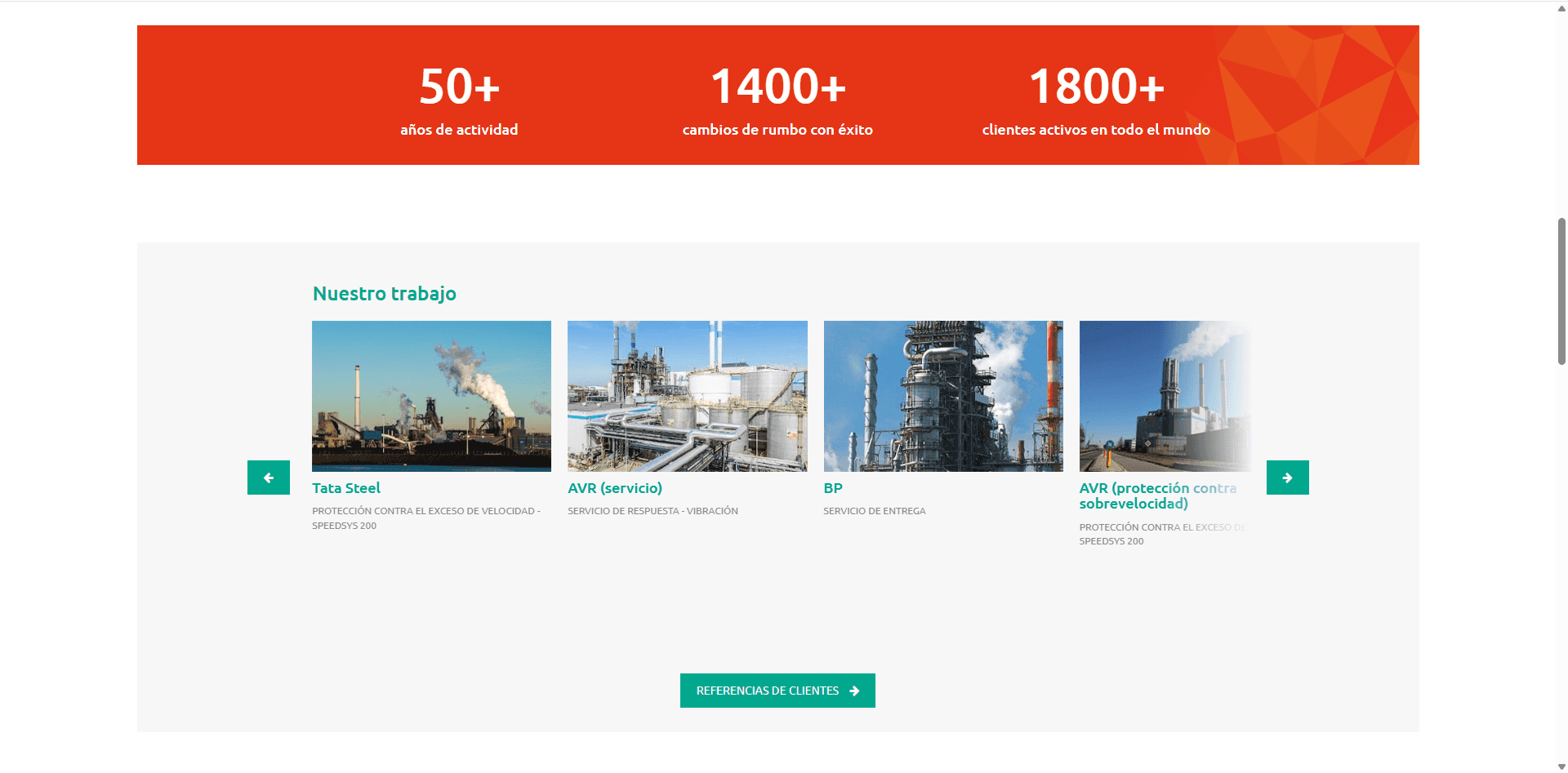Select the AVR (servicio) refinery image
This screenshot has height=773, width=1568.
687,396
